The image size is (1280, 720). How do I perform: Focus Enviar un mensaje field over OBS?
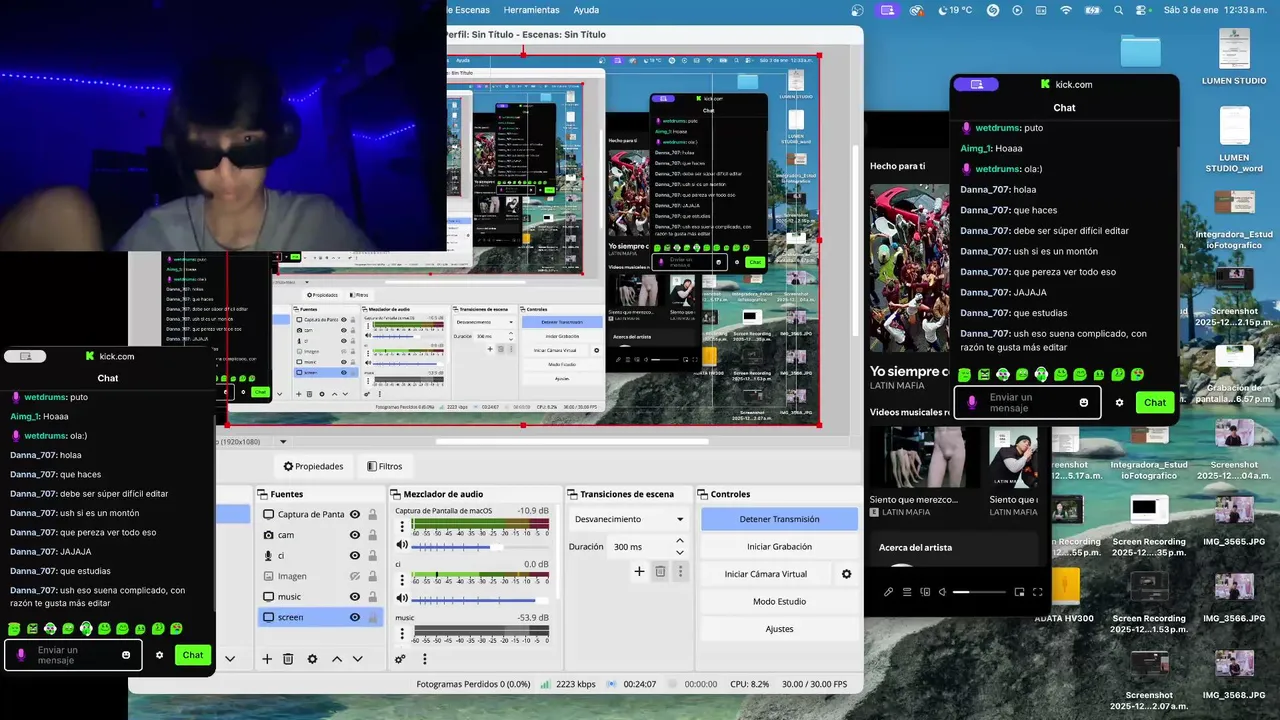pyautogui.click(x=71, y=655)
